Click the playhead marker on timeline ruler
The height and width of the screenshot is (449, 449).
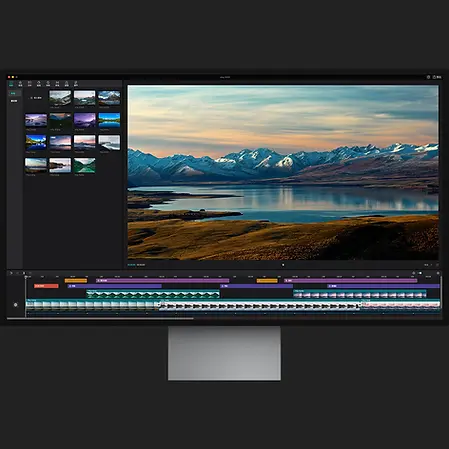[26, 277]
